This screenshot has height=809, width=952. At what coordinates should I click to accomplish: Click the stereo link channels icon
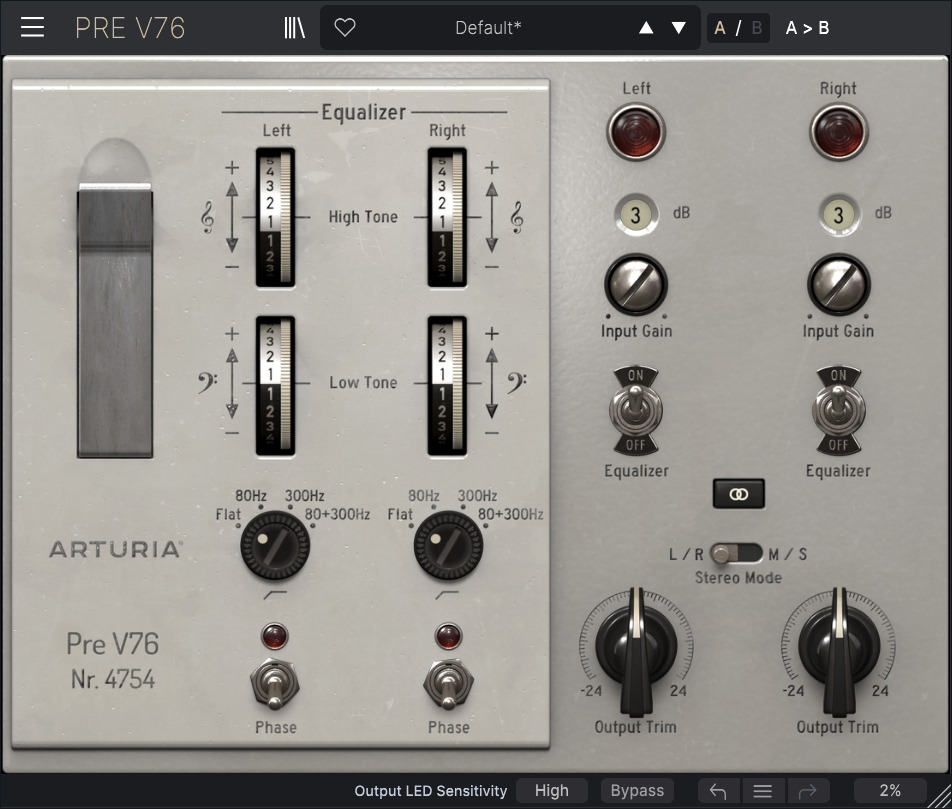click(x=738, y=494)
